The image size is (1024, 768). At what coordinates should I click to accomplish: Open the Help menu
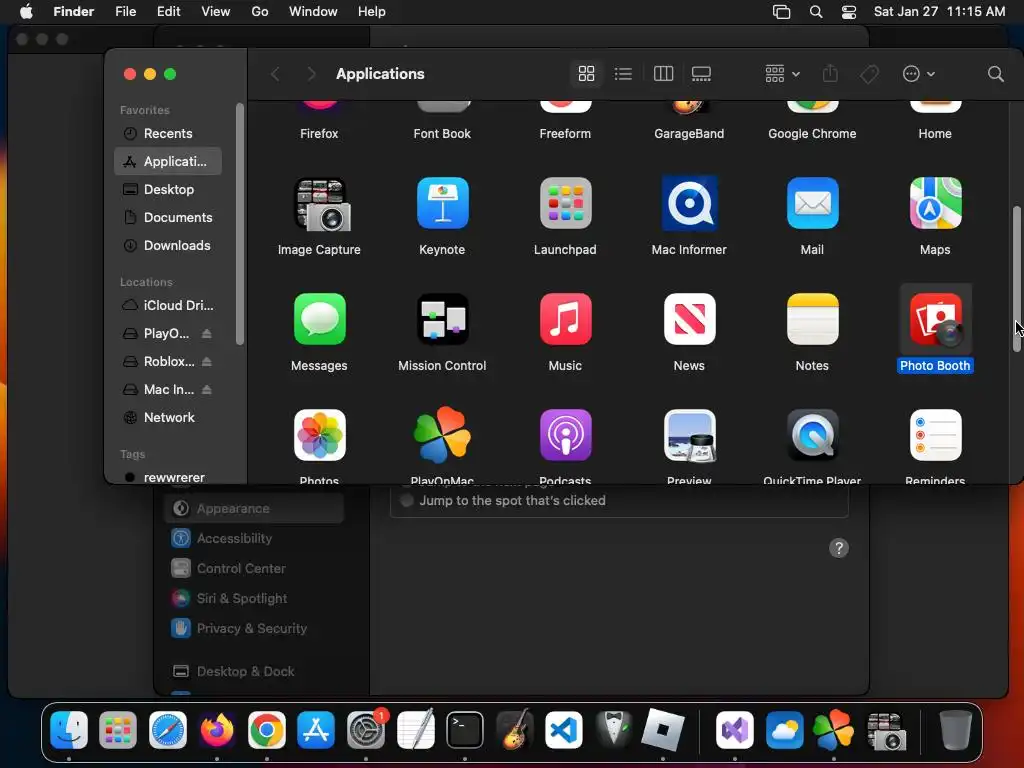[x=372, y=12]
